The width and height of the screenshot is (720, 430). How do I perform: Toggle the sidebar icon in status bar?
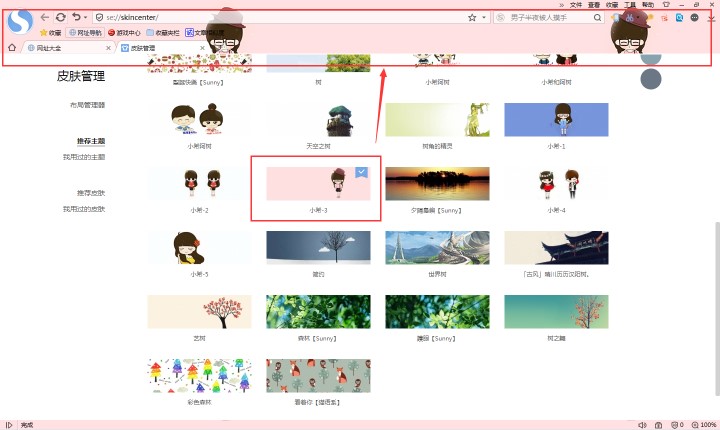pos(9,425)
